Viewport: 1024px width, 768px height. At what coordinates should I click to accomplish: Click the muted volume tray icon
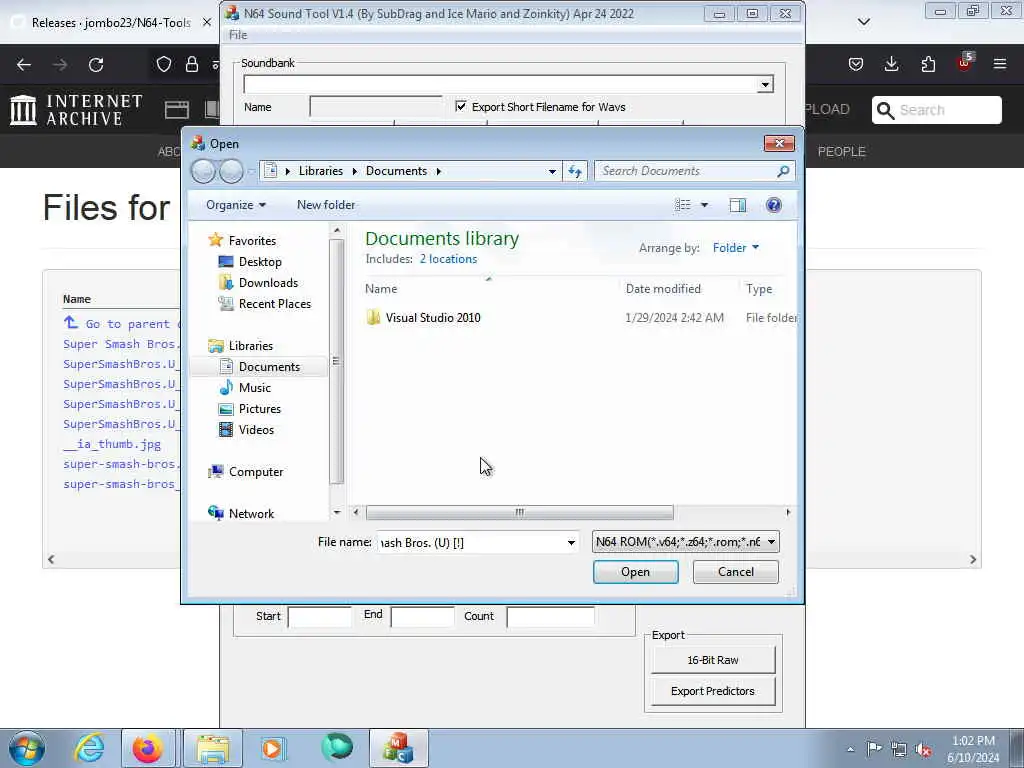(923, 749)
